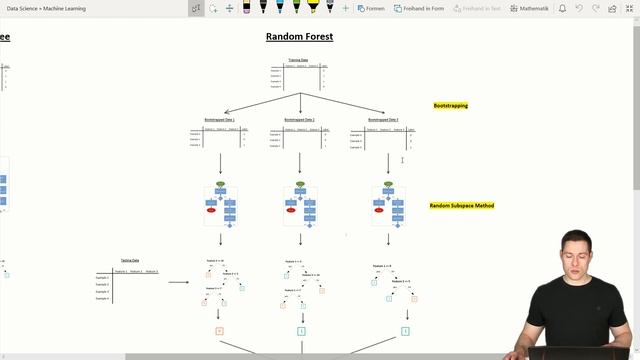Undo the last action
The width and height of the screenshot is (640, 360).
click(x=579, y=8)
